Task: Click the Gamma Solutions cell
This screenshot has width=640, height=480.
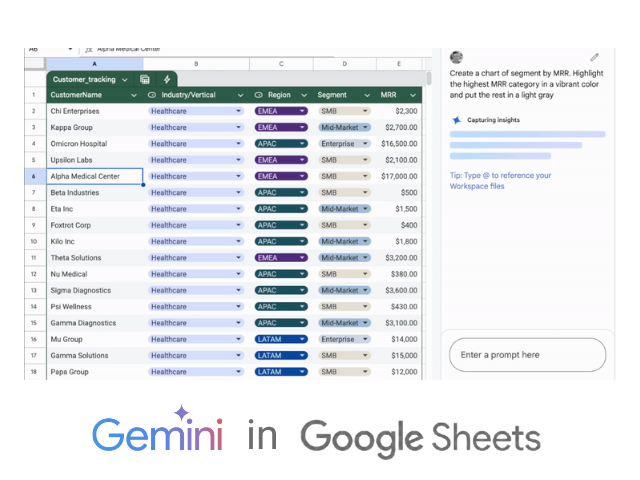Action: 95,356
